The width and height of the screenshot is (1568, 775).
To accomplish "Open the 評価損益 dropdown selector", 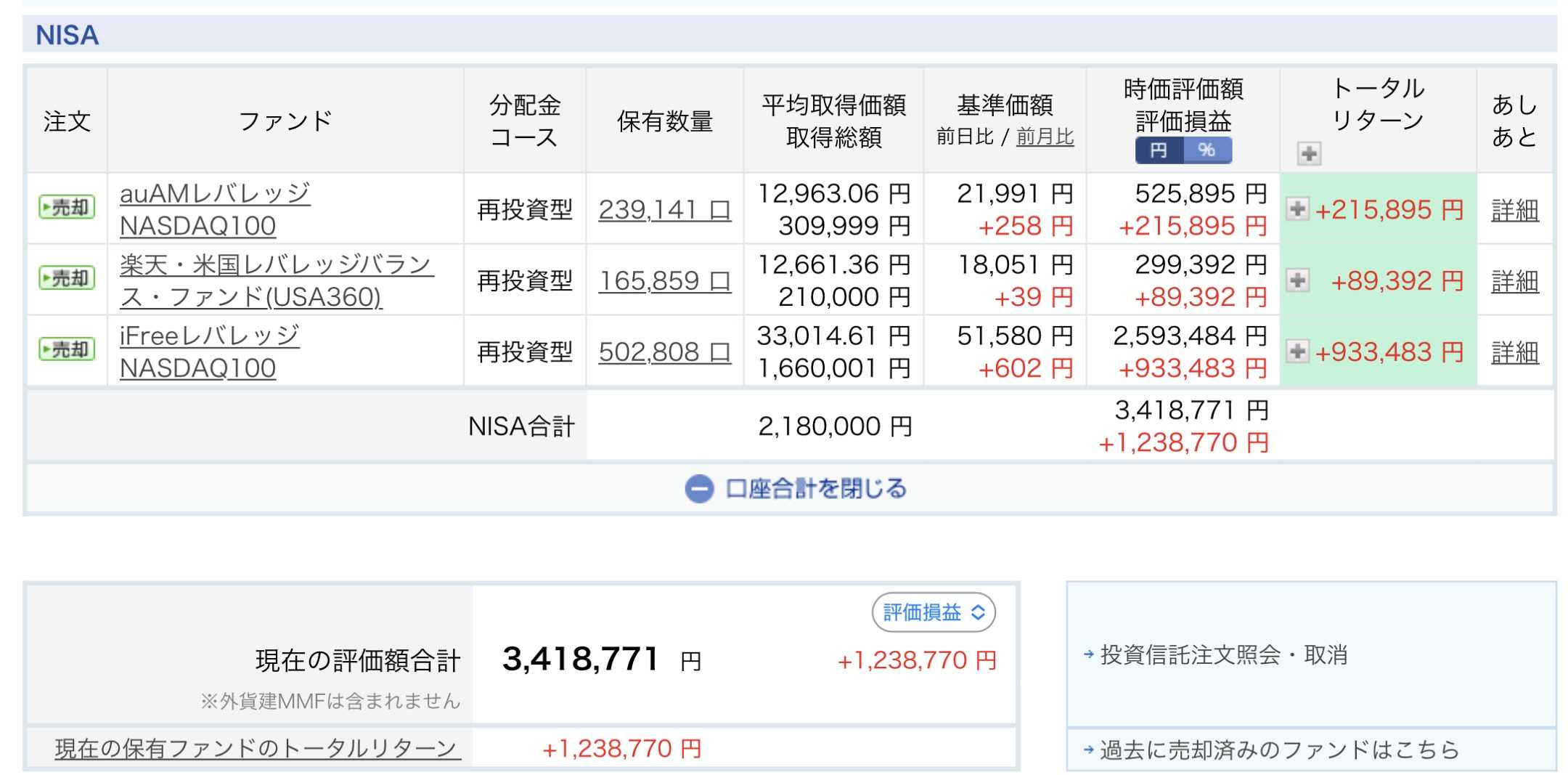I will (934, 612).
